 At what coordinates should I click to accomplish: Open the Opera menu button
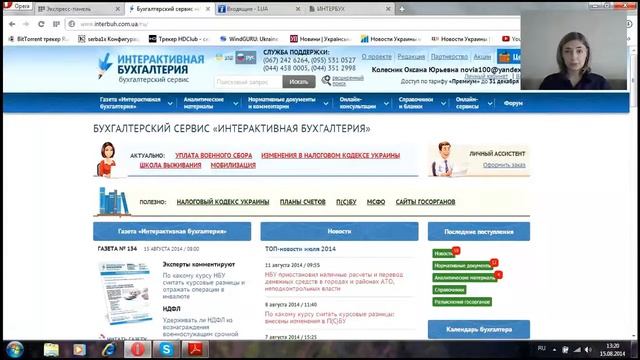(x=18, y=6)
